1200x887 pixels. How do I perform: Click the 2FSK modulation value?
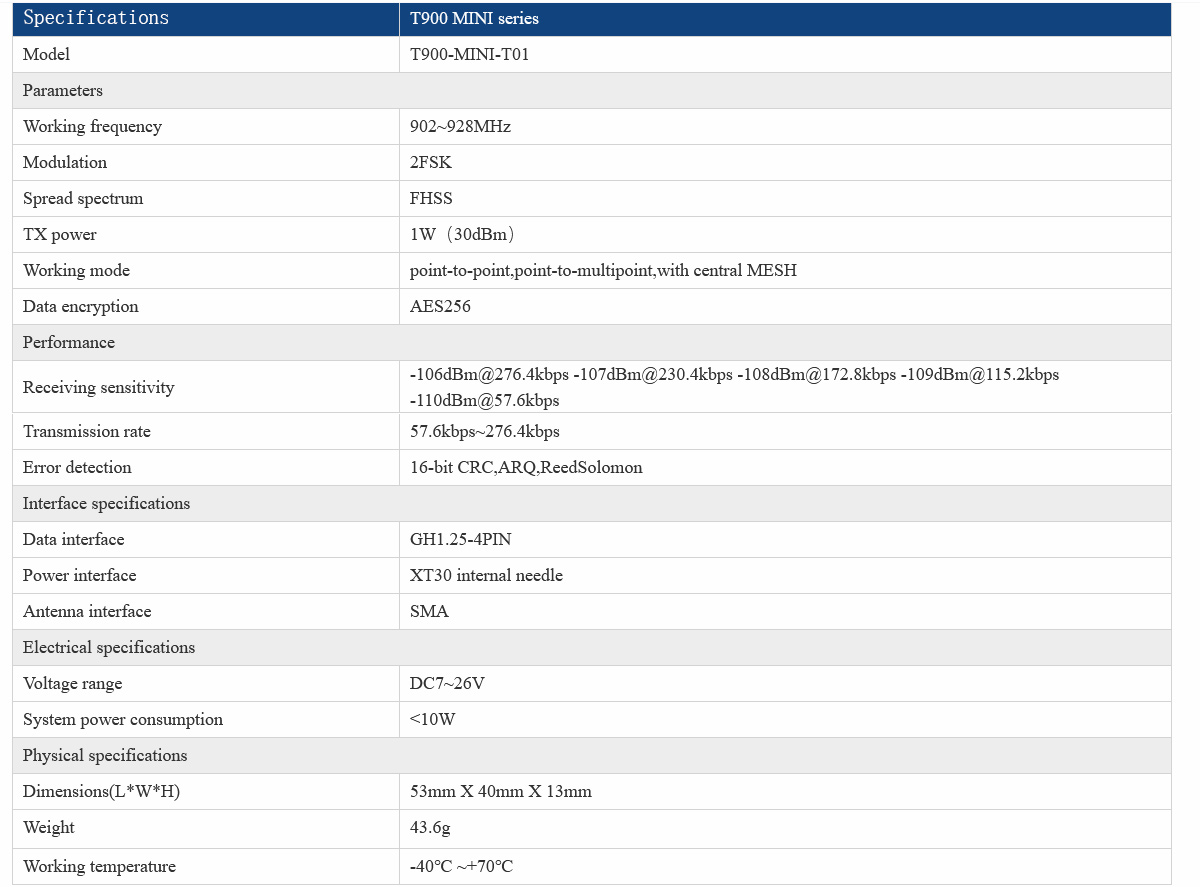tap(431, 163)
